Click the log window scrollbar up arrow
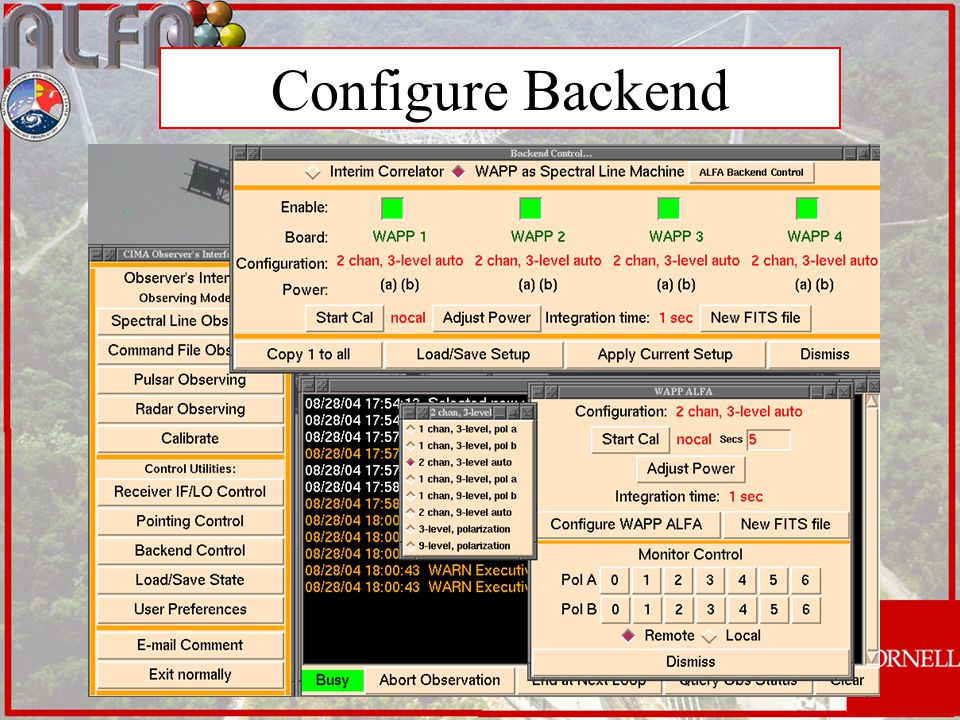Viewport: 960px width, 720px height. pyautogui.click(x=872, y=402)
